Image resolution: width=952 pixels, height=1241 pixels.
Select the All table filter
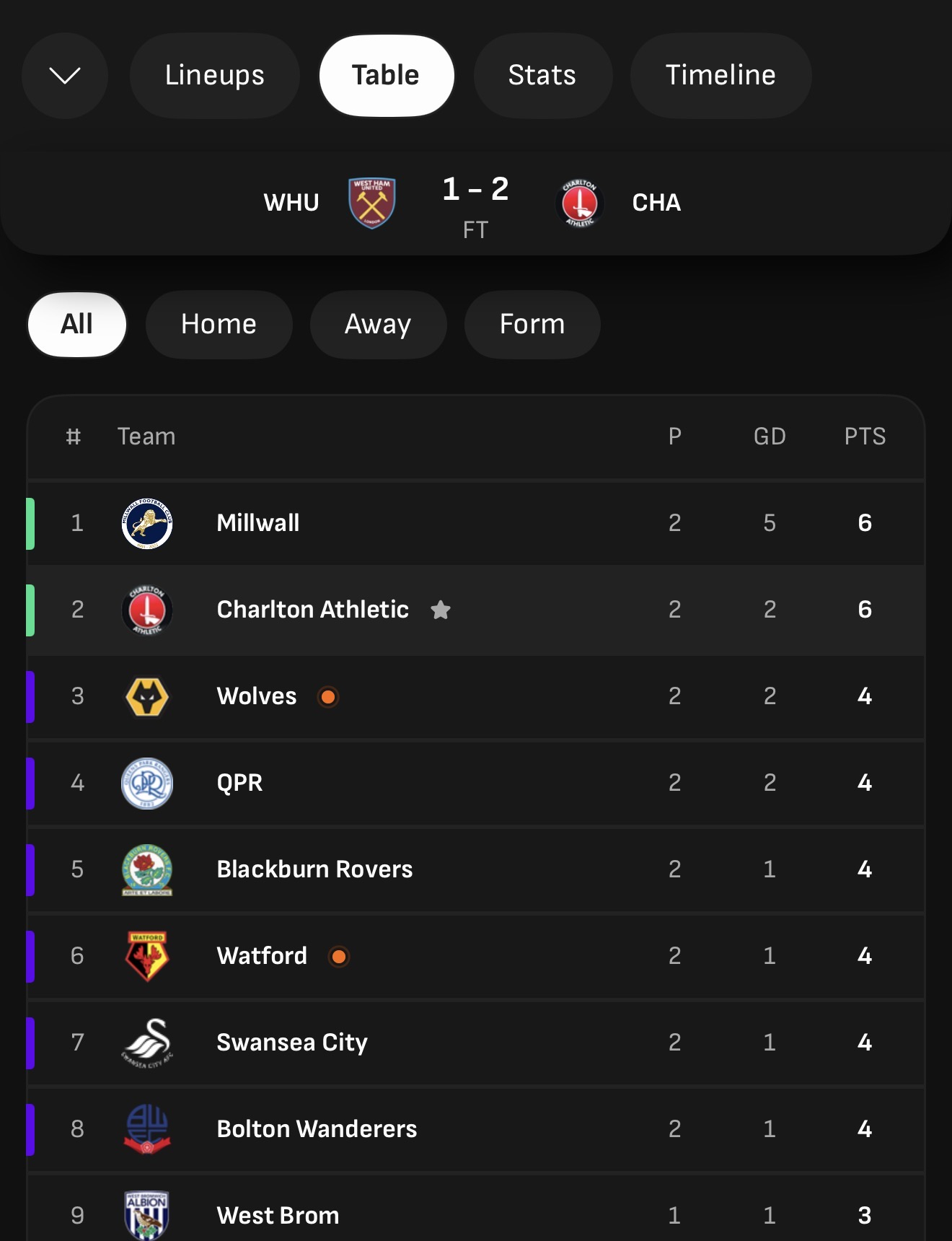click(x=77, y=325)
